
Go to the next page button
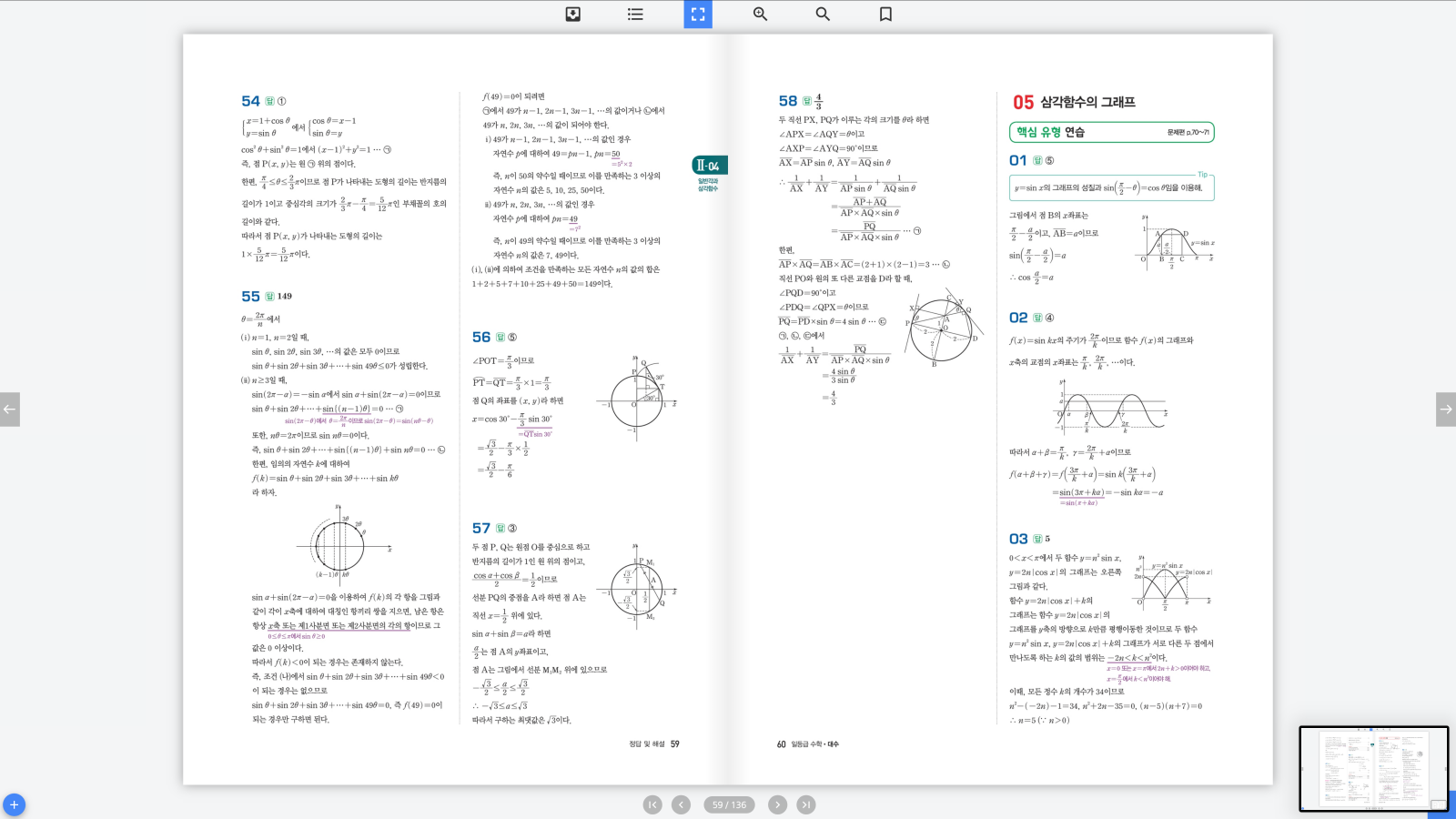777,804
